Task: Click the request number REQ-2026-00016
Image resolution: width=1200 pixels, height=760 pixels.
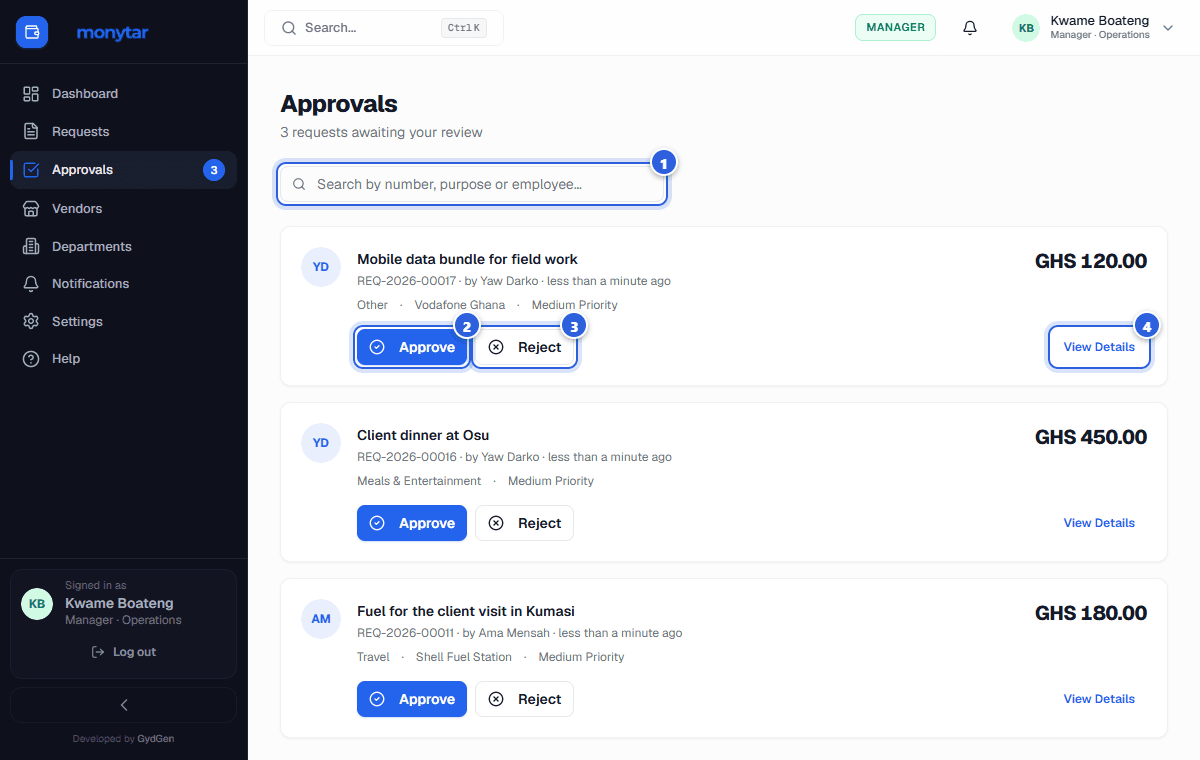Action: click(406, 457)
